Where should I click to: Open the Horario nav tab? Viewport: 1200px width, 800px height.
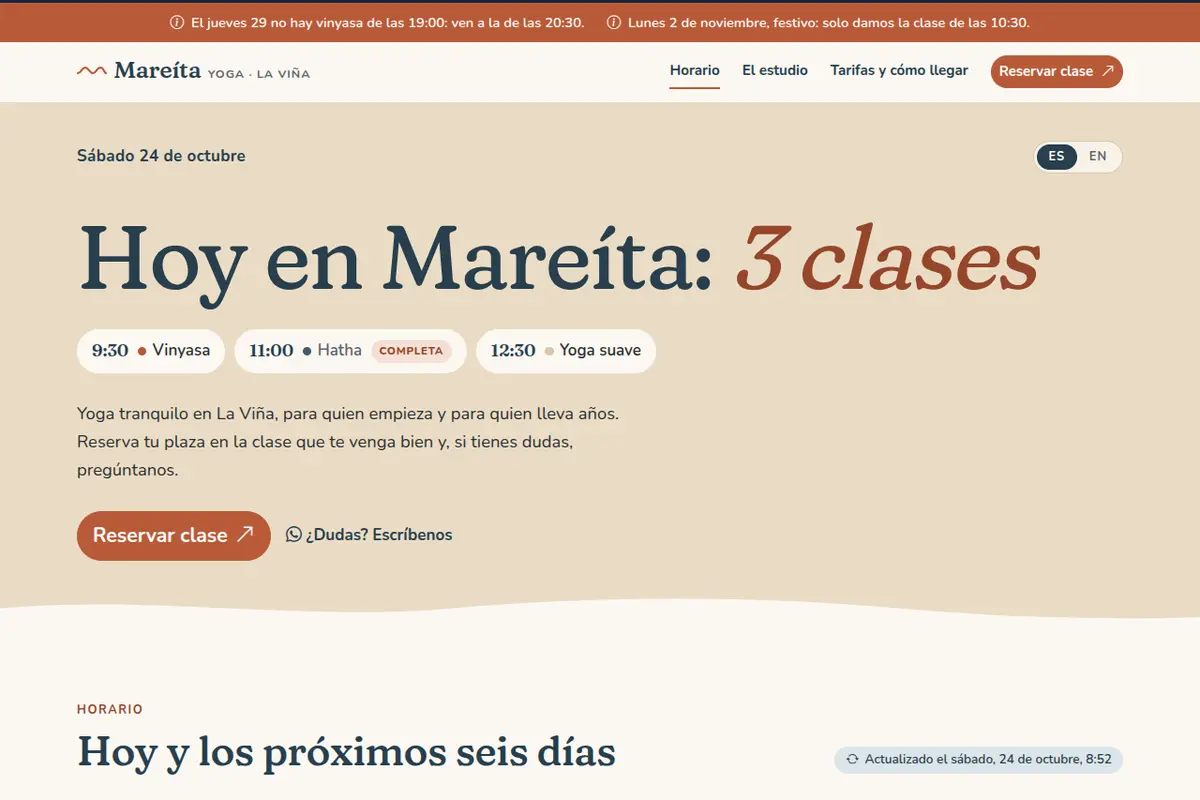tap(695, 71)
